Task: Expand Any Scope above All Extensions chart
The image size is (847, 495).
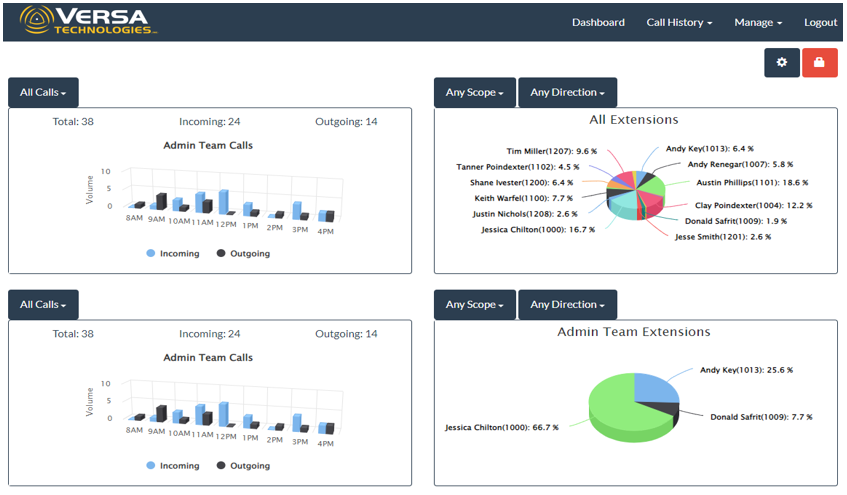Action: (x=474, y=93)
